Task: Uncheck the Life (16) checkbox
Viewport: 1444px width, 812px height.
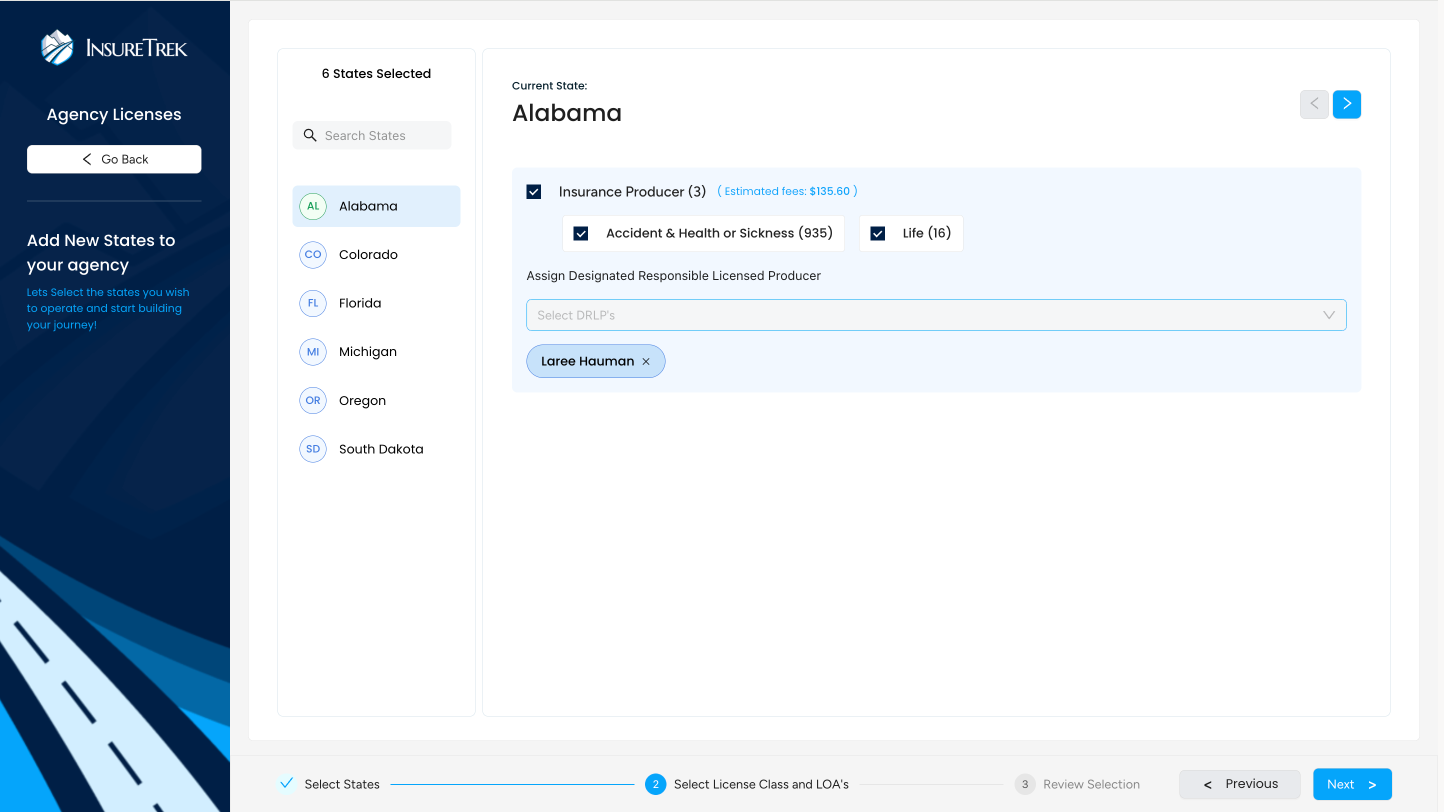Action: point(878,234)
